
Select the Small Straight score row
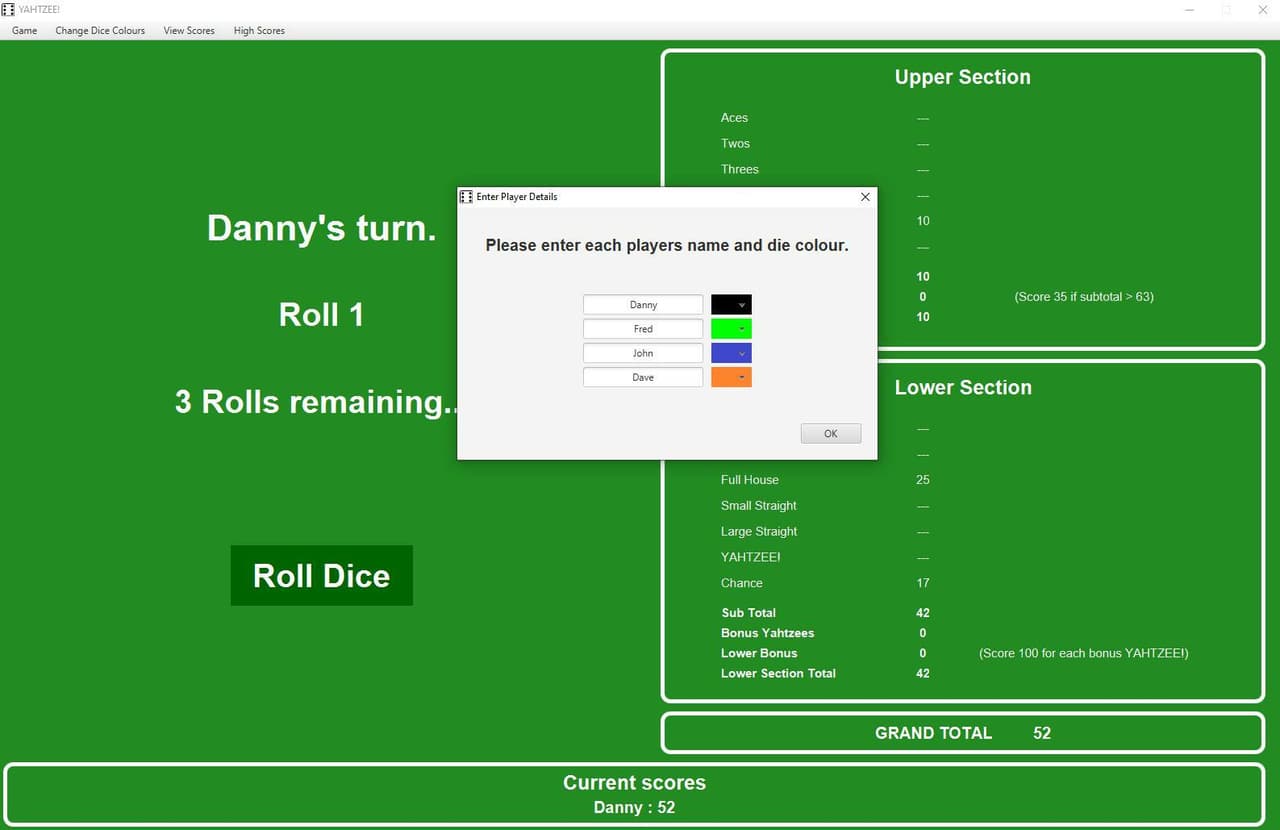click(825, 506)
